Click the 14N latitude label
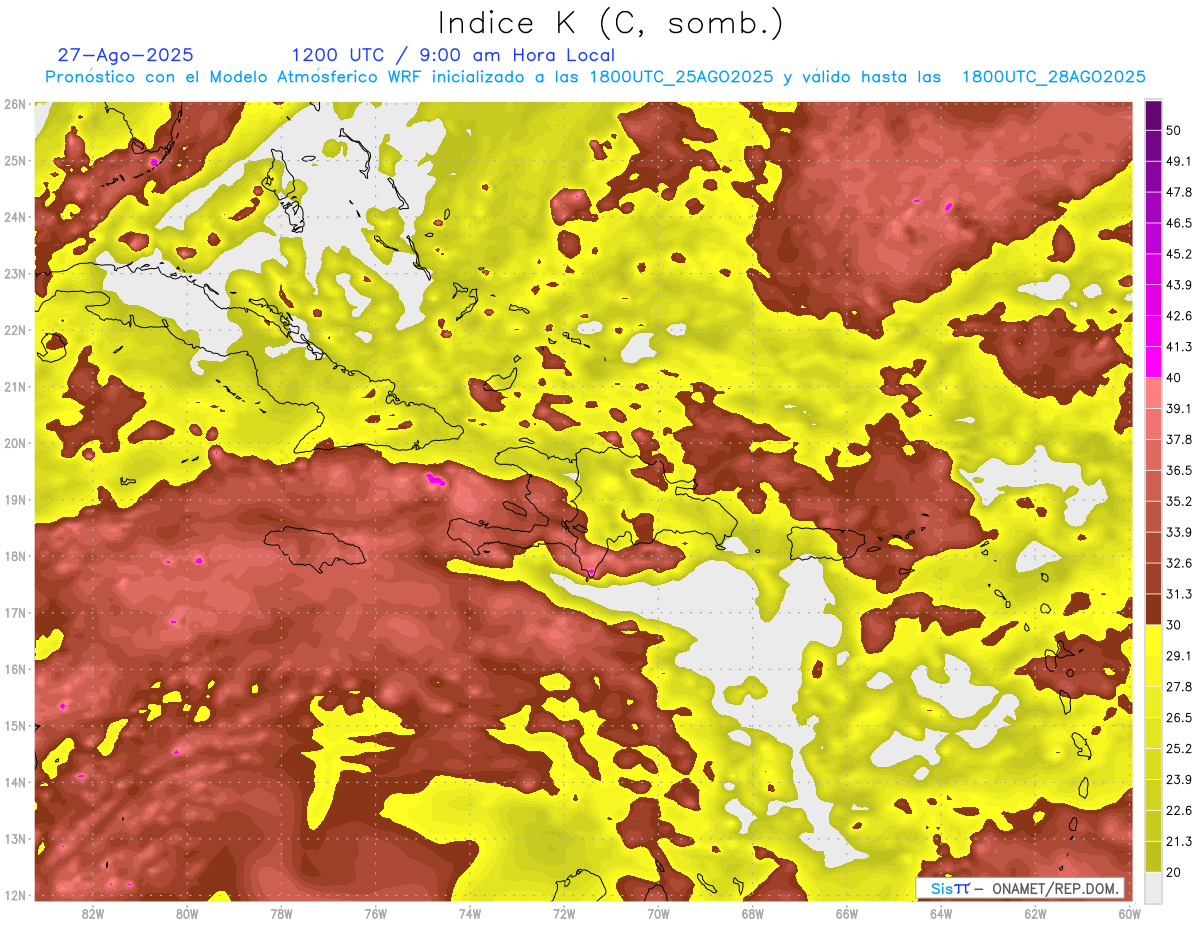 14,782
